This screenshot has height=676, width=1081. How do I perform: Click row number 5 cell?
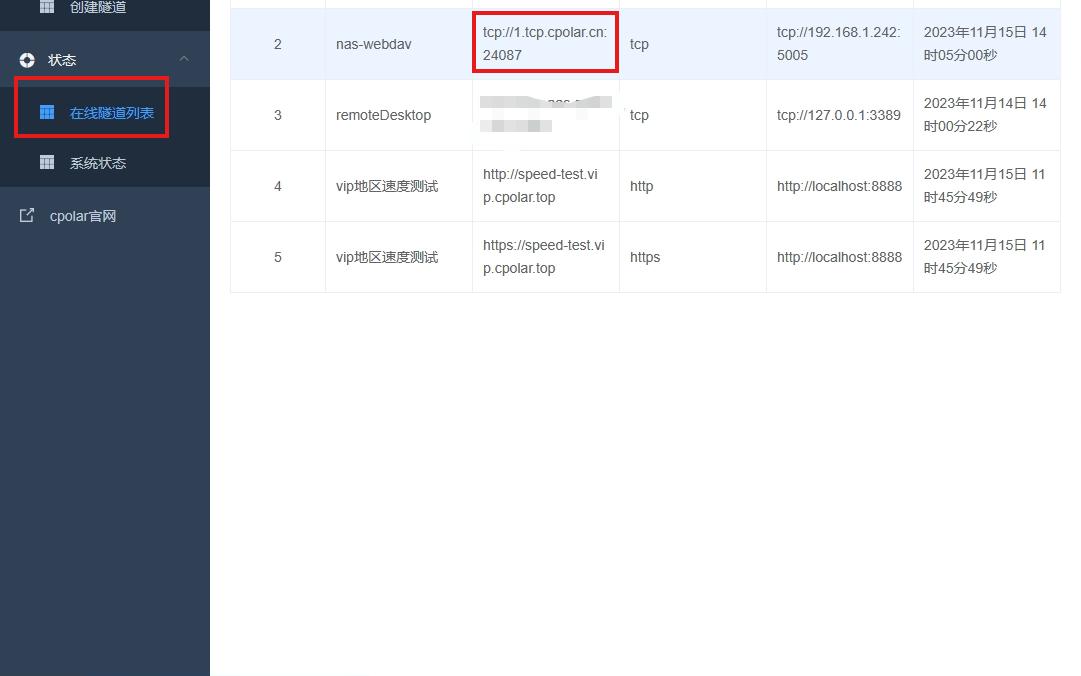click(x=278, y=257)
